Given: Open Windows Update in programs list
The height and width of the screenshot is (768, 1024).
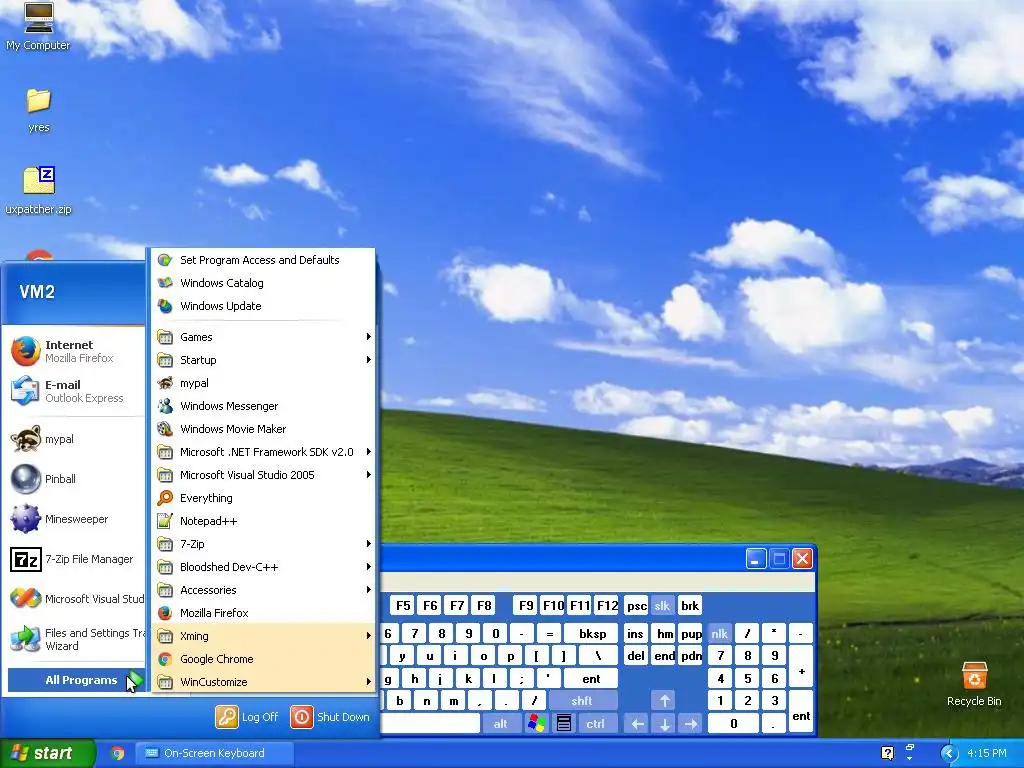Looking at the screenshot, I should point(264,306).
